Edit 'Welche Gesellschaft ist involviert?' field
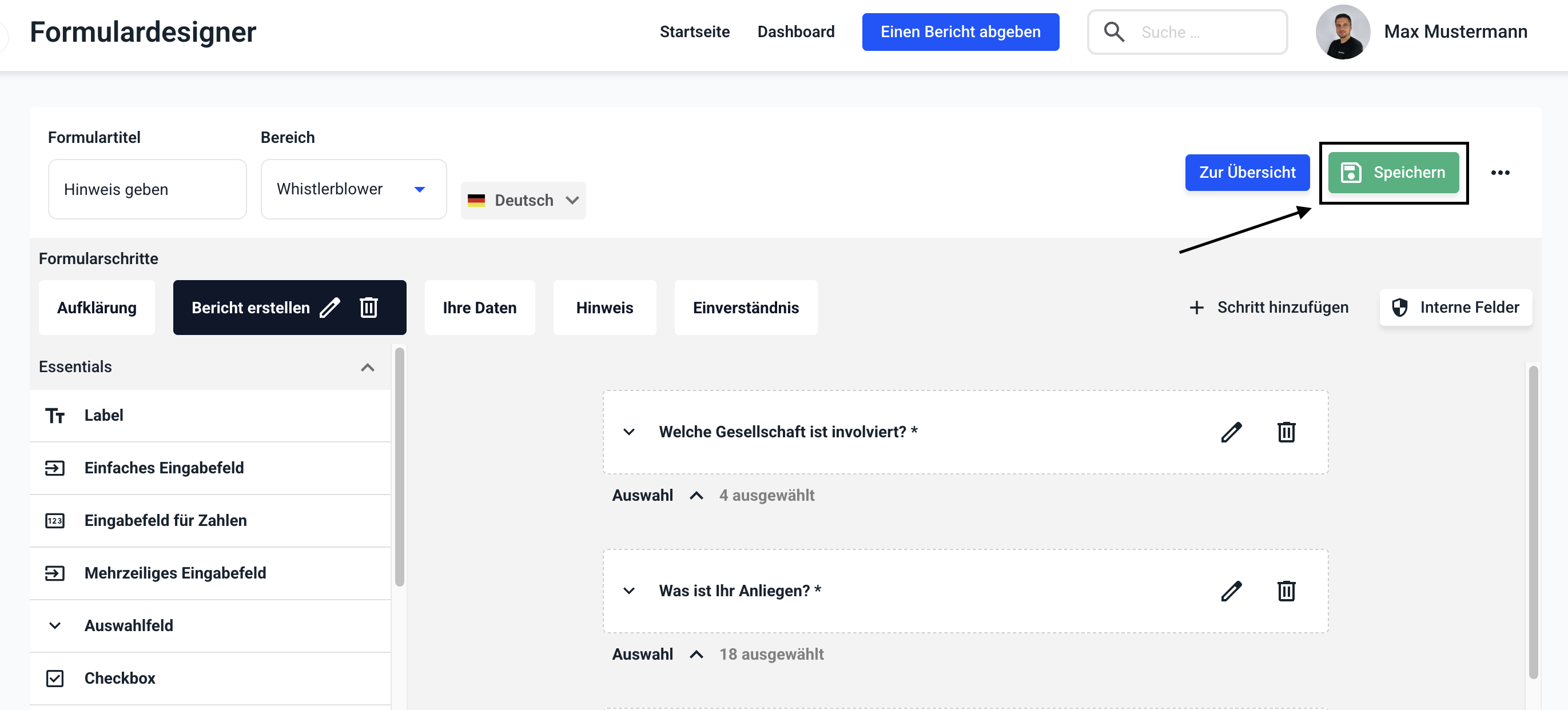Viewport: 1568px width, 710px height. (x=1231, y=432)
